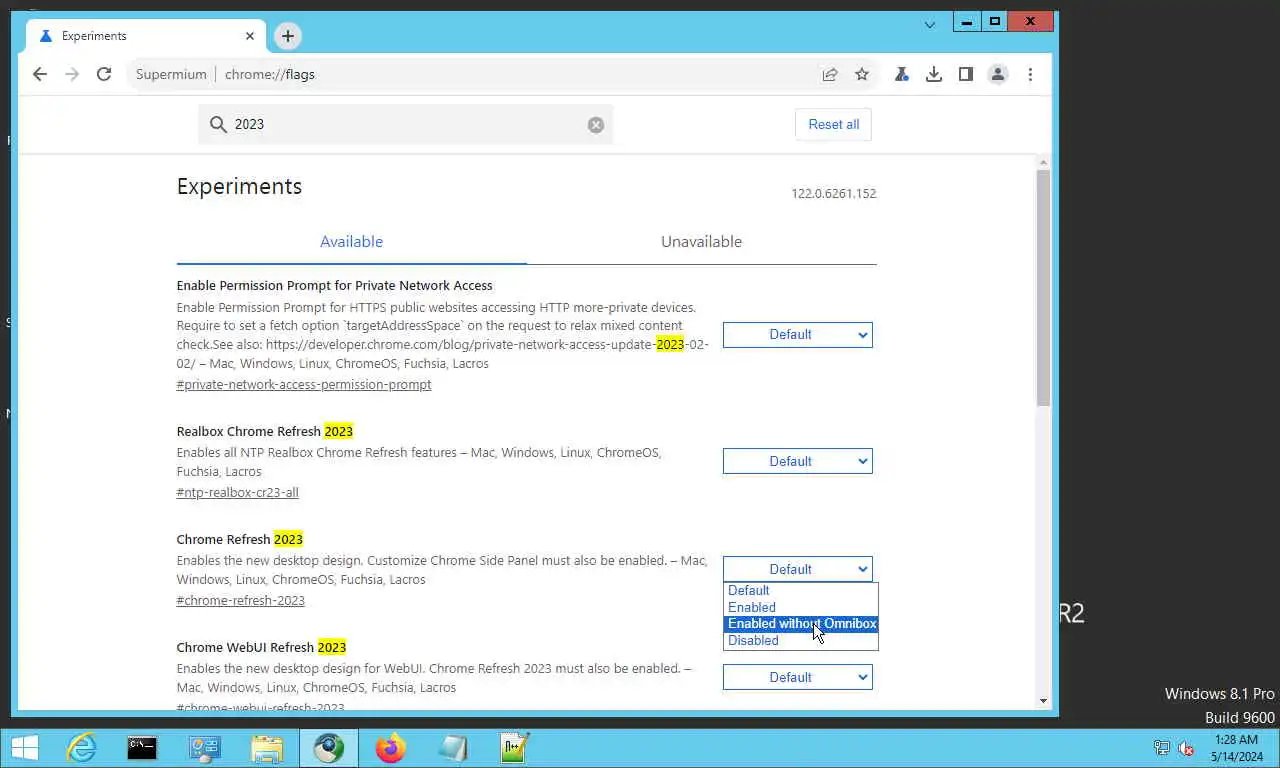Image resolution: width=1280 pixels, height=768 pixels.
Task: Open a new browser tab with plus
Action: pos(288,36)
